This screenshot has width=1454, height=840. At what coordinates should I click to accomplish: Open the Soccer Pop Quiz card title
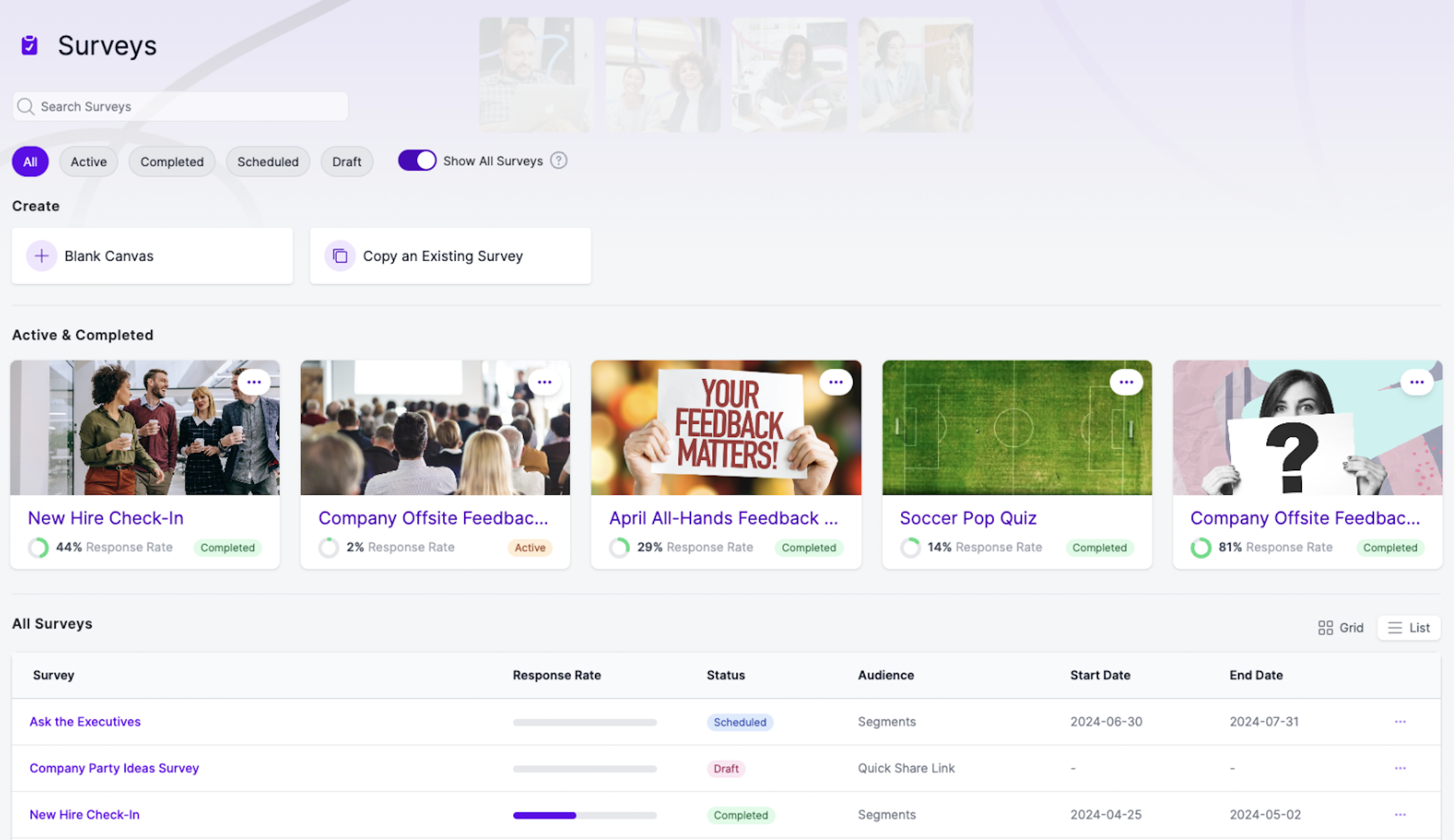click(x=968, y=519)
